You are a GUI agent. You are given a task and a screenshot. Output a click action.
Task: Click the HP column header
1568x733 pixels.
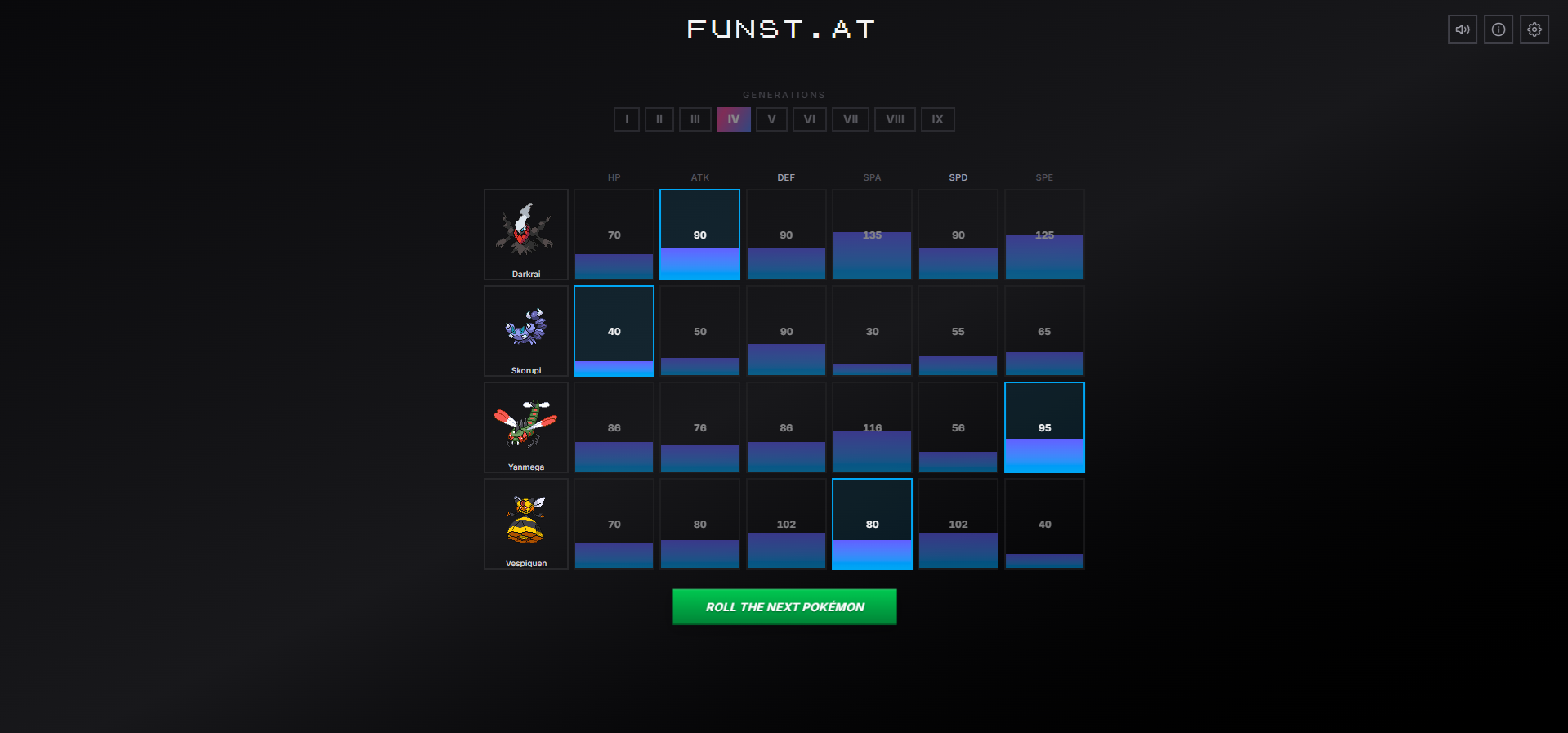(614, 177)
